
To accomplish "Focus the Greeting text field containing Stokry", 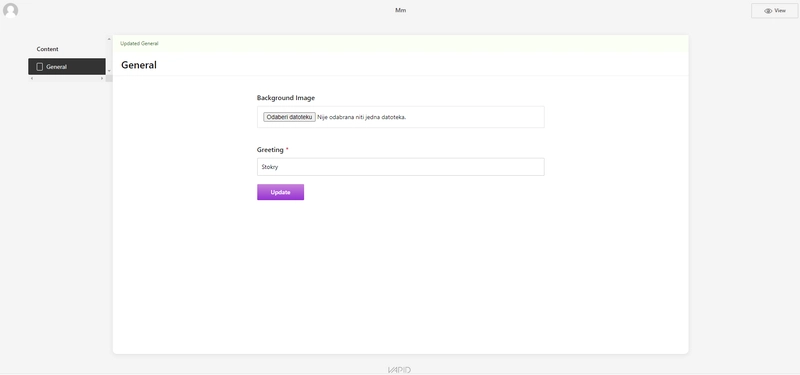I will (x=401, y=167).
